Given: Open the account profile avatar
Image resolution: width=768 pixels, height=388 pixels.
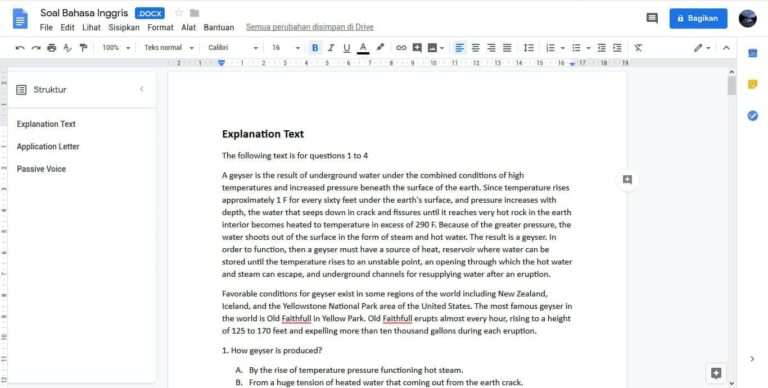Looking at the screenshot, I should (x=747, y=18).
